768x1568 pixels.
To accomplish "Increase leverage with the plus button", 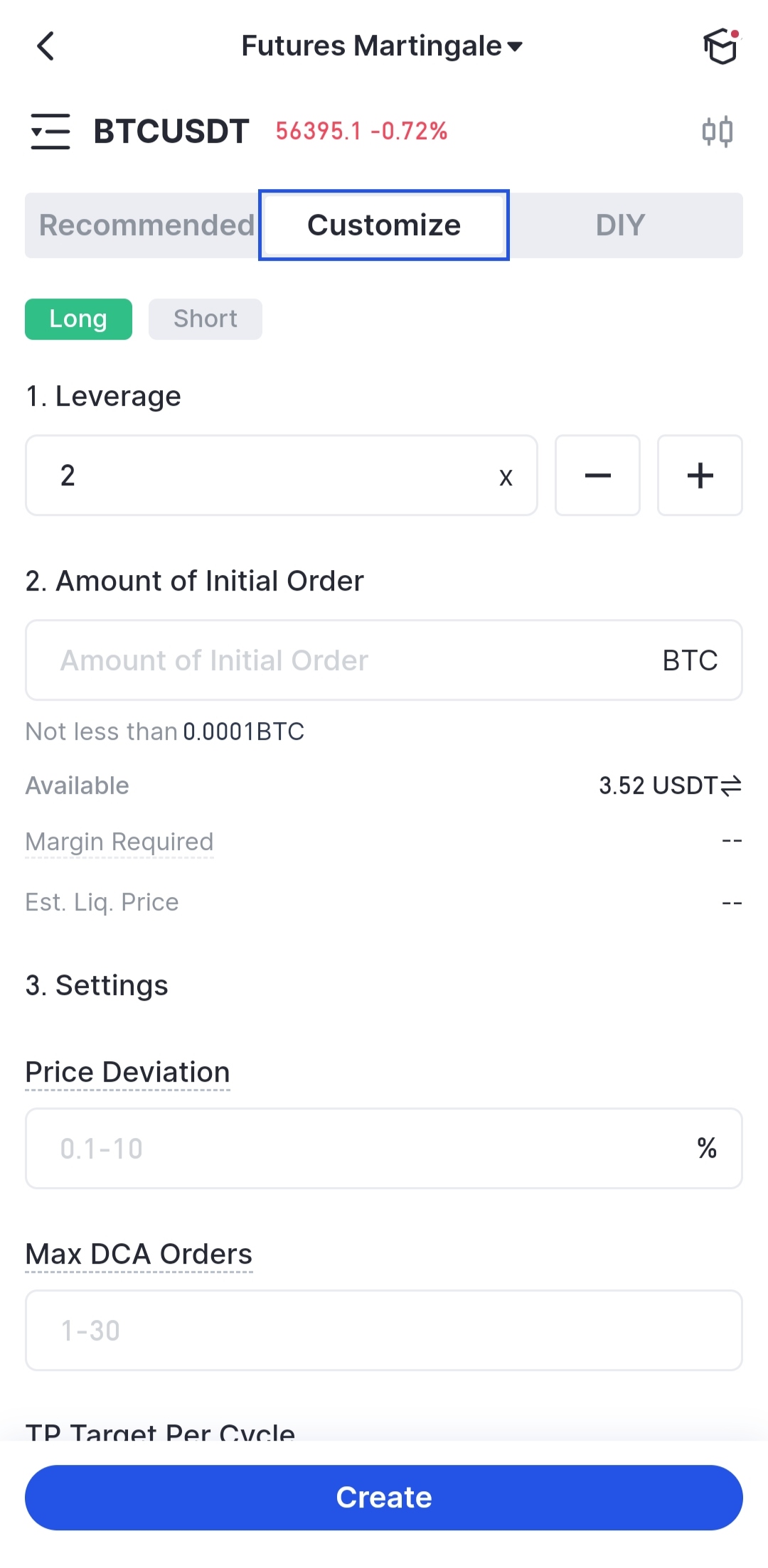I will click(x=700, y=476).
